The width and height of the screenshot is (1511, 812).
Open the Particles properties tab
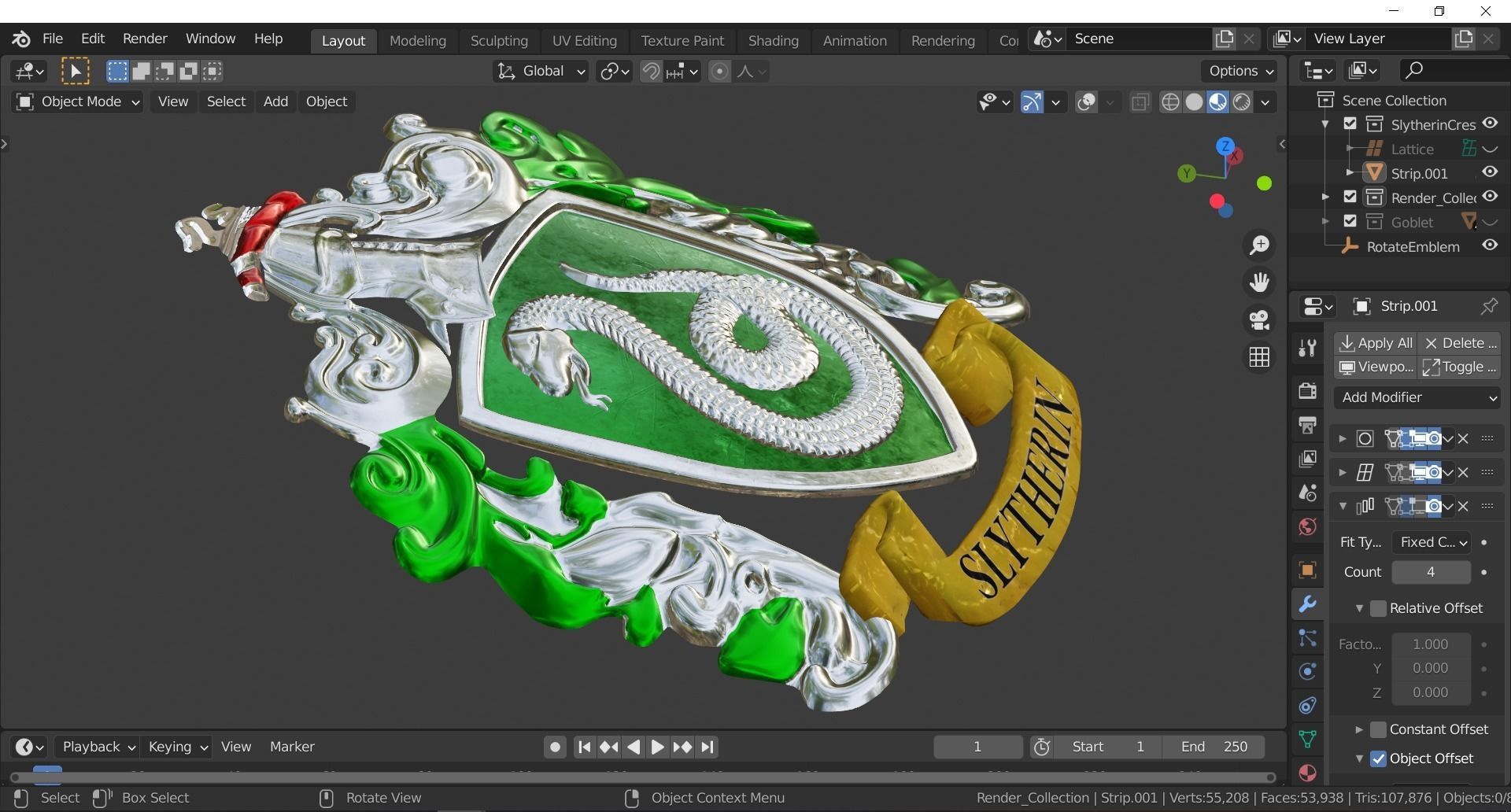pos(1307,638)
